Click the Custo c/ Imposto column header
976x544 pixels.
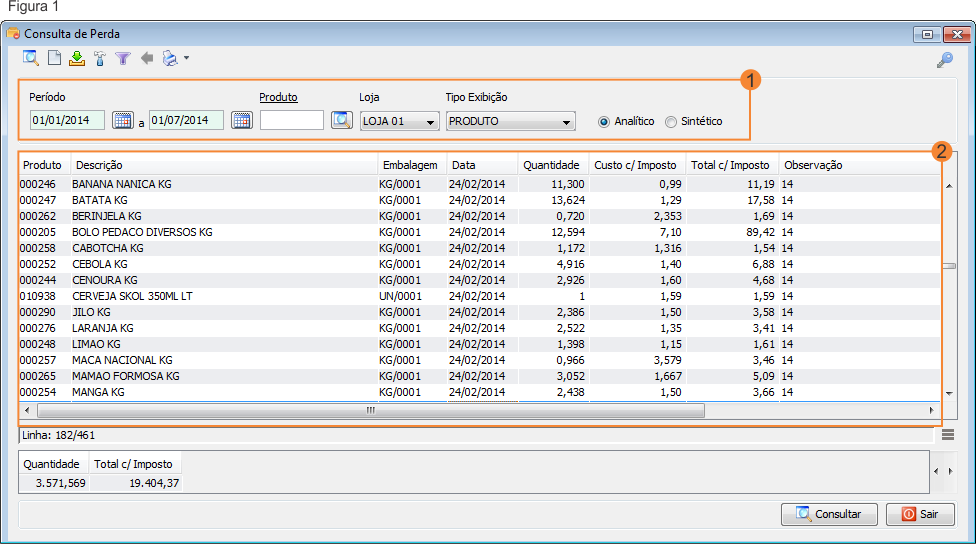pyautogui.click(x=635, y=165)
